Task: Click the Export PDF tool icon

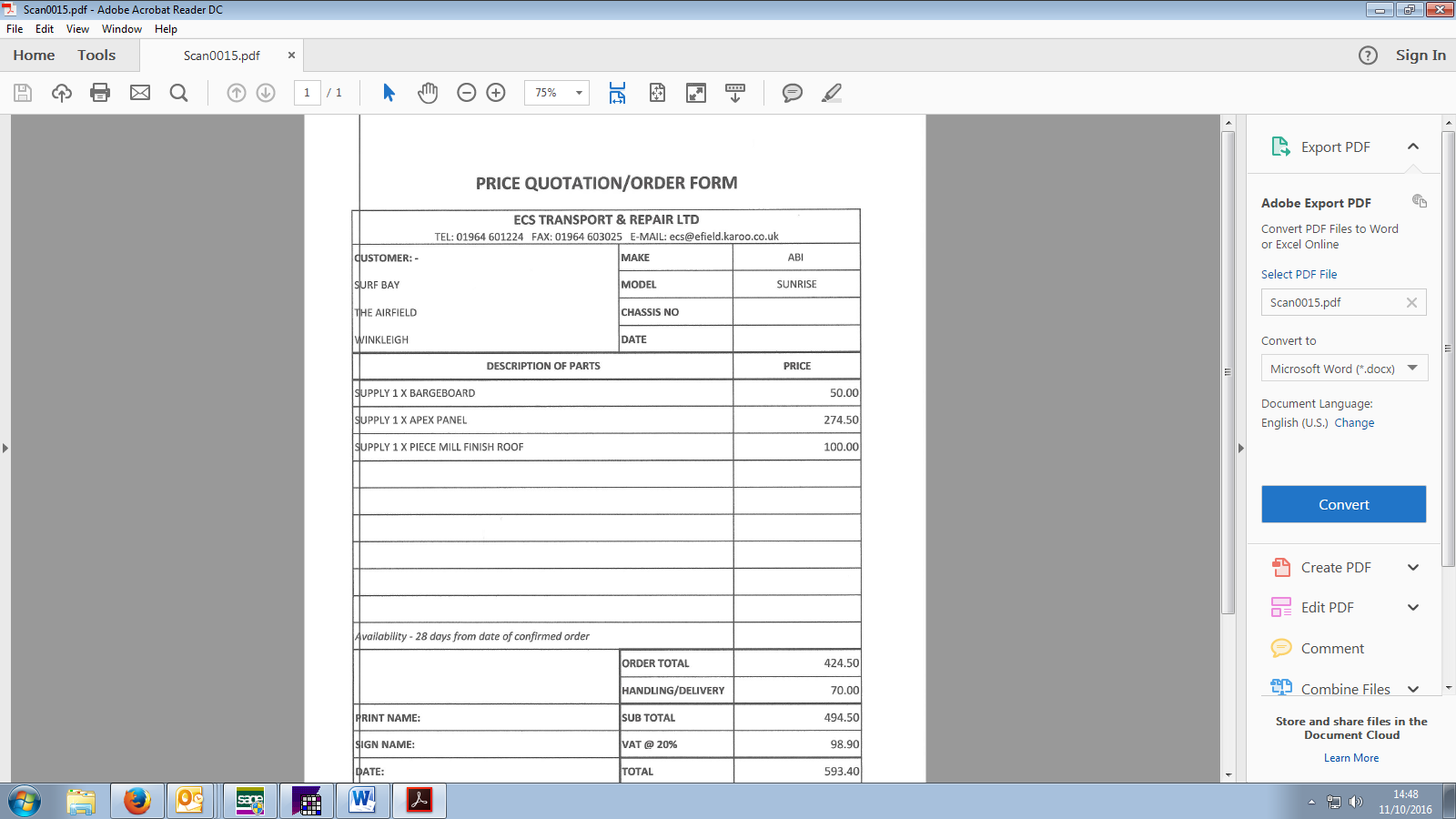Action: pos(1281,147)
